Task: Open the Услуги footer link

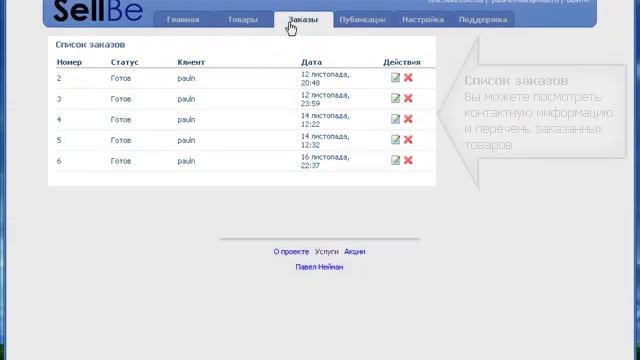Action: pos(327,252)
